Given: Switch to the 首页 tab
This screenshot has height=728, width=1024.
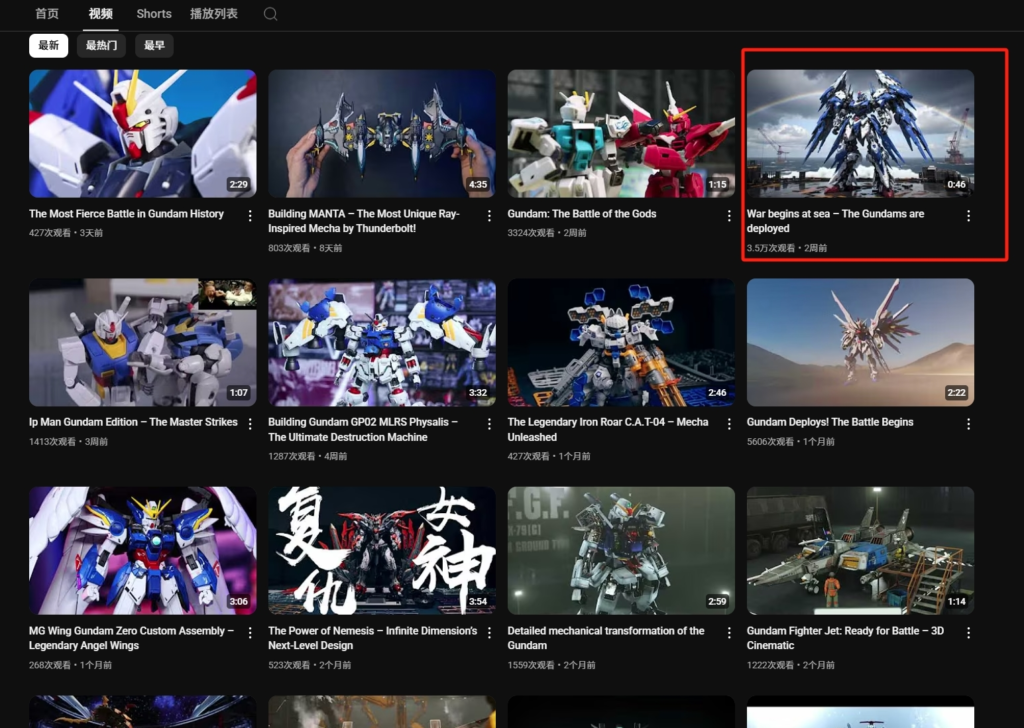Looking at the screenshot, I should coord(47,14).
